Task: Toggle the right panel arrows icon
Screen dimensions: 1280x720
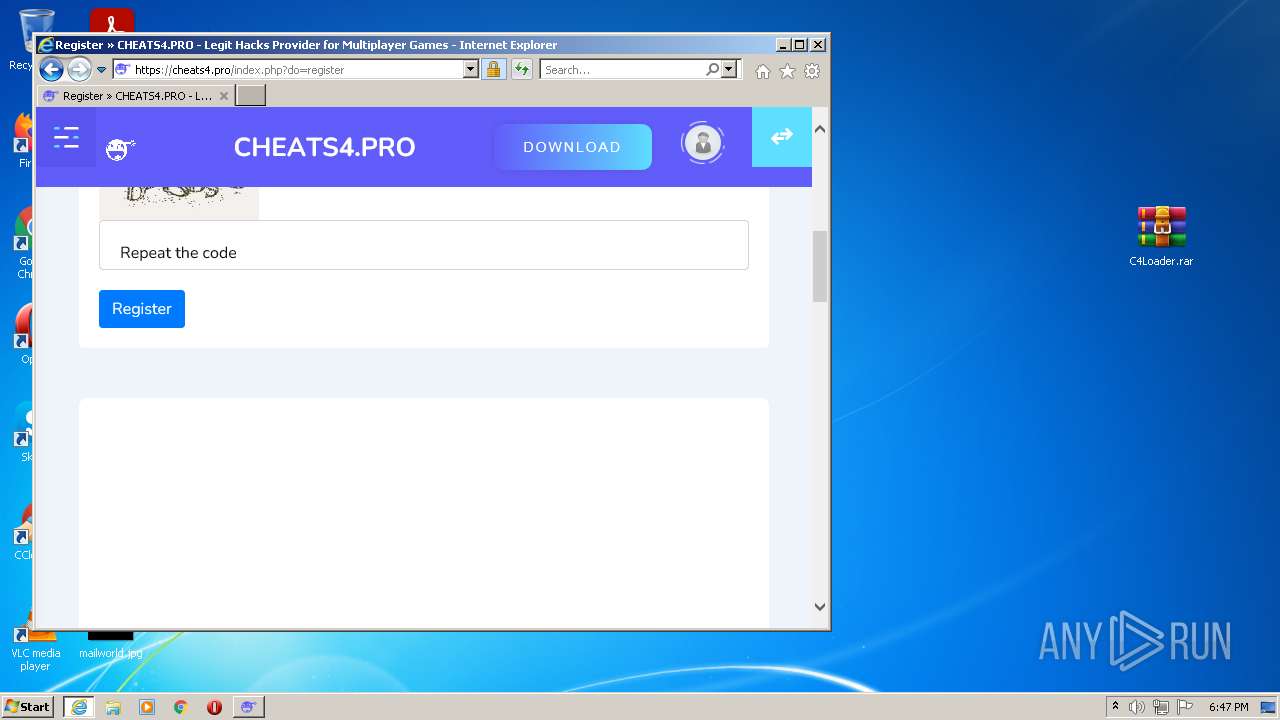Action: [x=781, y=137]
